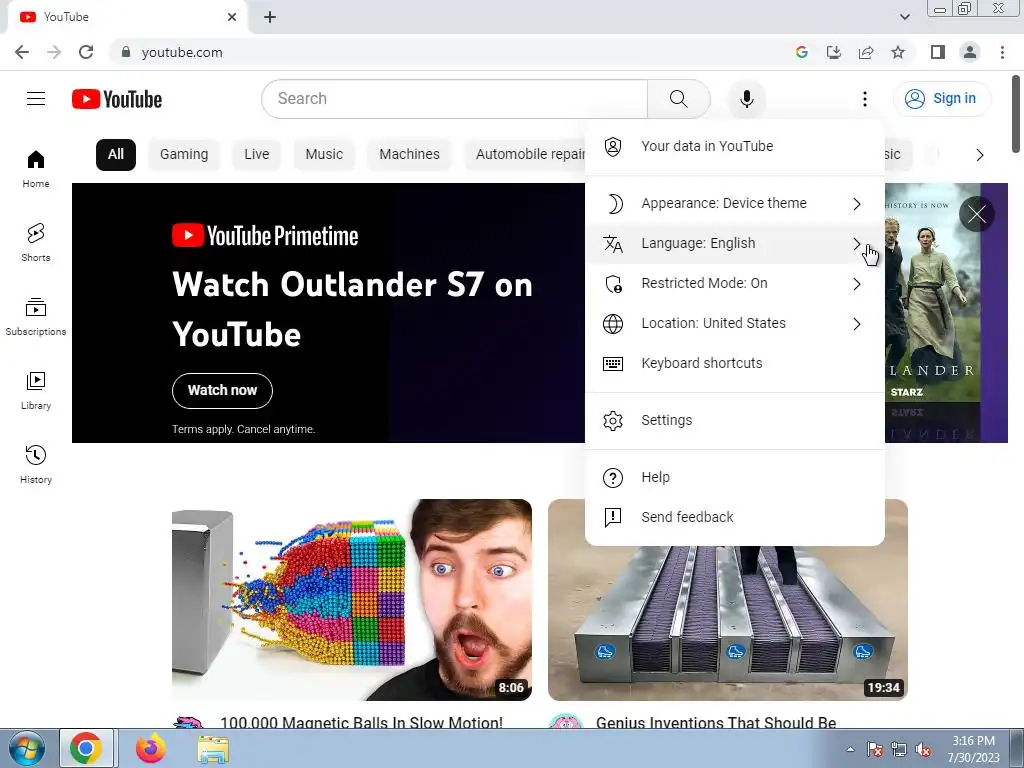Choose Send feedback

735,517
